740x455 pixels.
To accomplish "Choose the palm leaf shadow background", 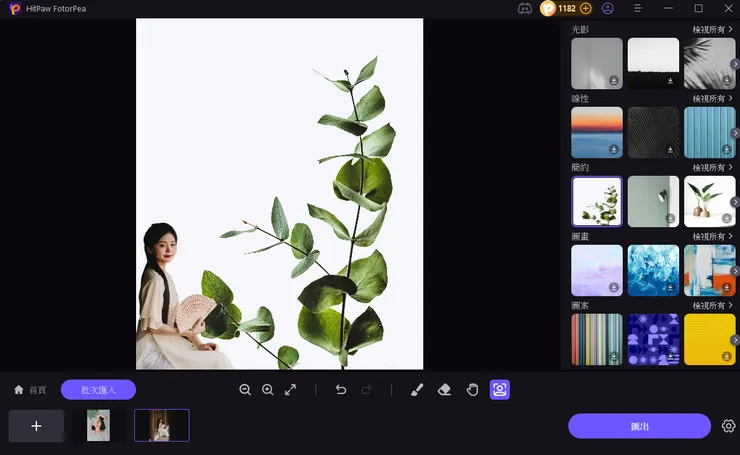I will tap(710, 64).
